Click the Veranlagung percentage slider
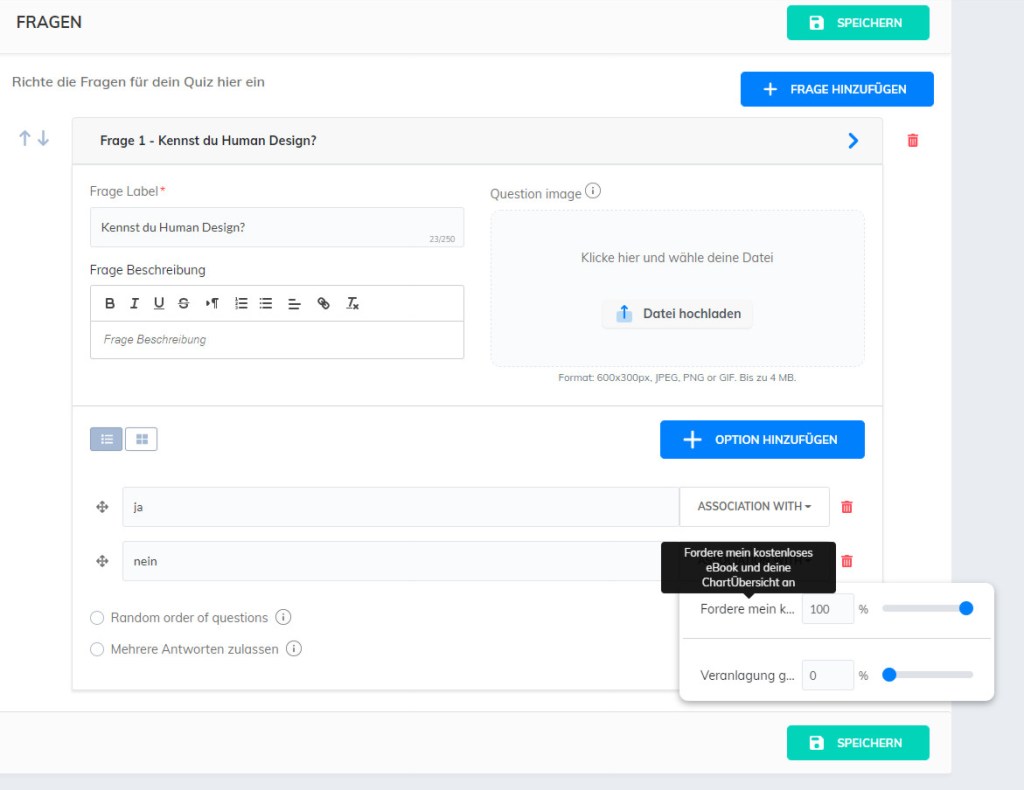 pos(927,675)
